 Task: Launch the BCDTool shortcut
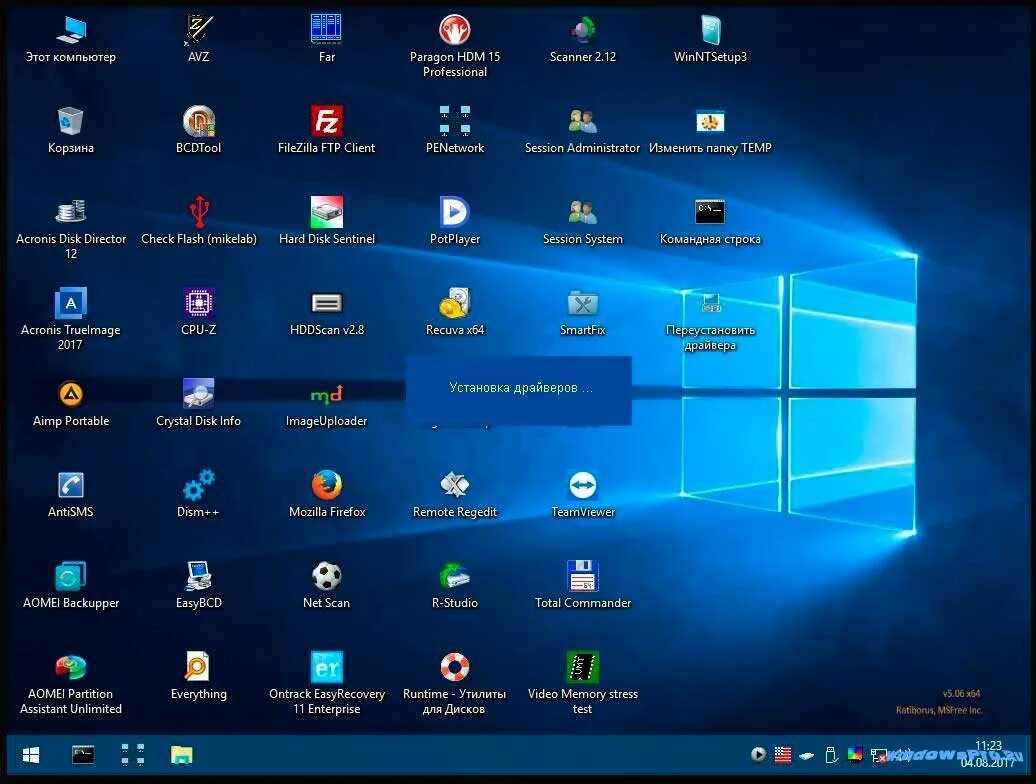[x=198, y=130]
